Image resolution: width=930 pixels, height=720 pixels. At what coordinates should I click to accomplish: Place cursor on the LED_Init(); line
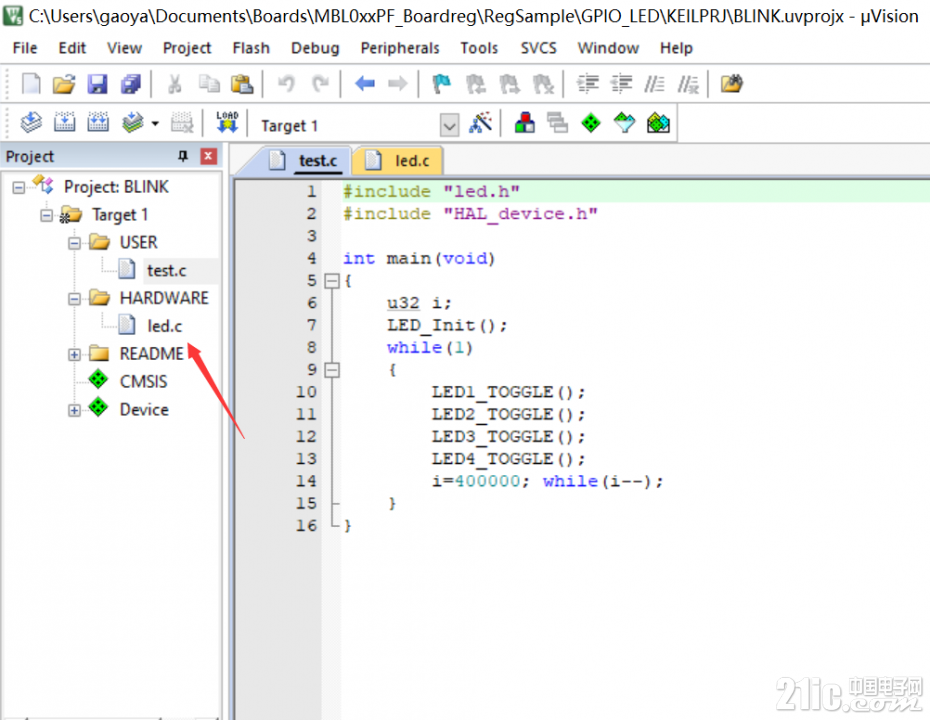click(x=447, y=325)
